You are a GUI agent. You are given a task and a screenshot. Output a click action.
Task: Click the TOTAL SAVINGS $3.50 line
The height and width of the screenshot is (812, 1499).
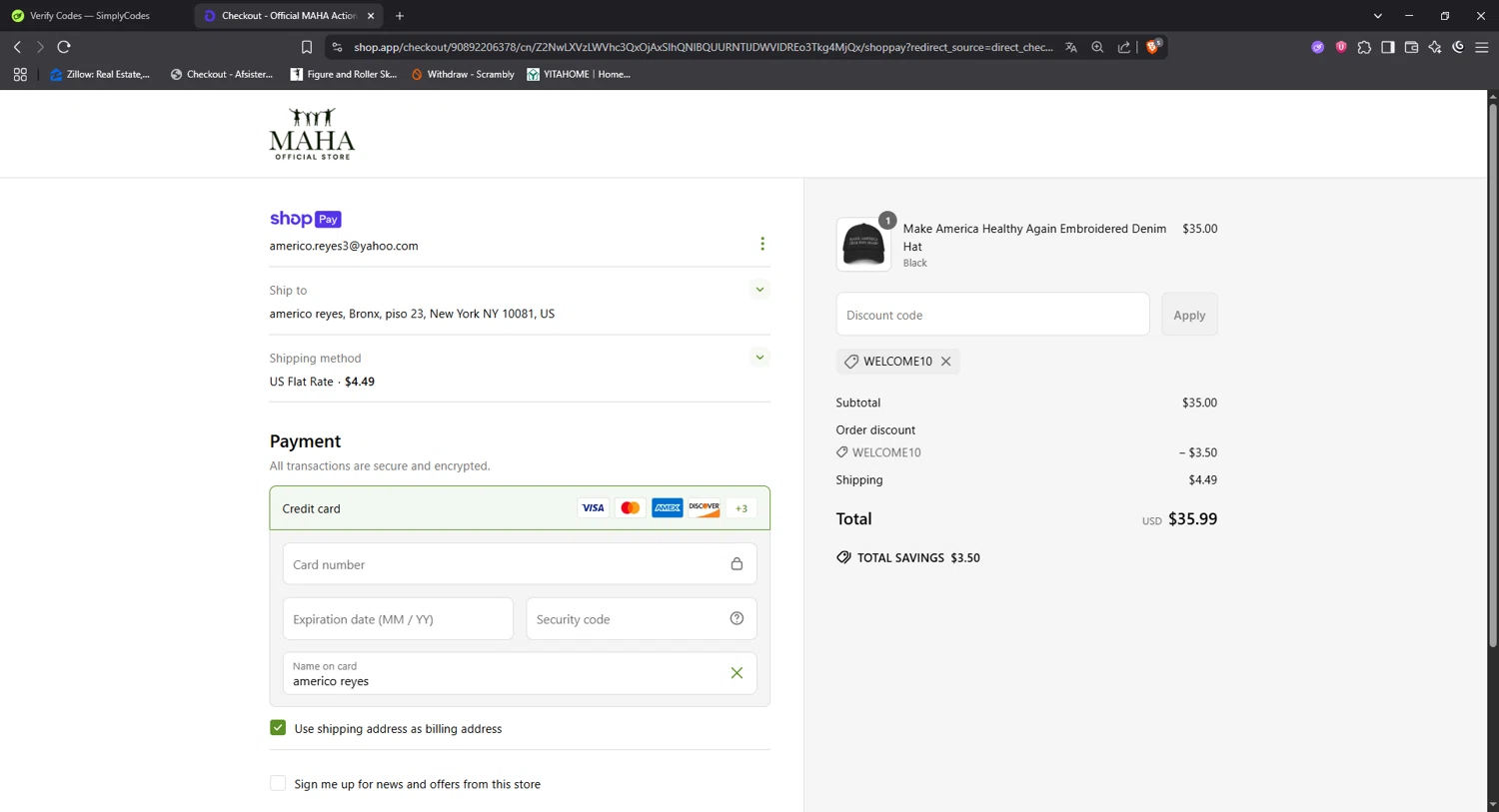tap(907, 558)
